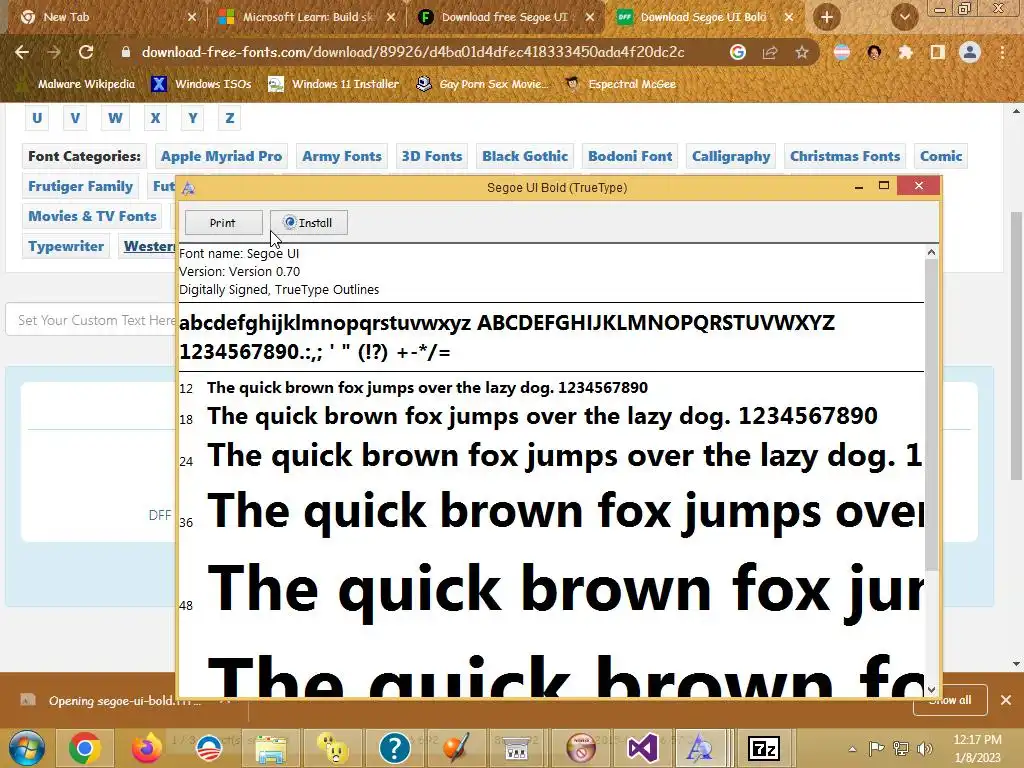
Task: Filter fonts by letter Z
Action: (230, 118)
